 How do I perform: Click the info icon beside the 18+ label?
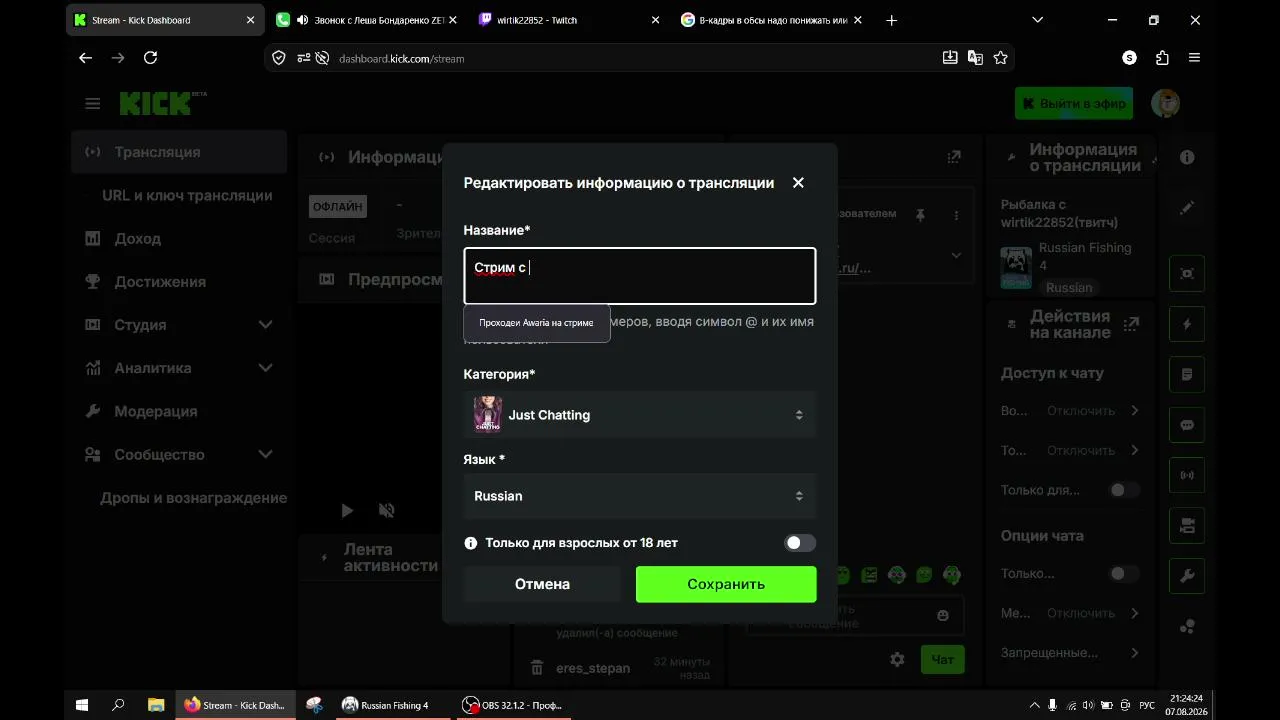click(x=471, y=543)
